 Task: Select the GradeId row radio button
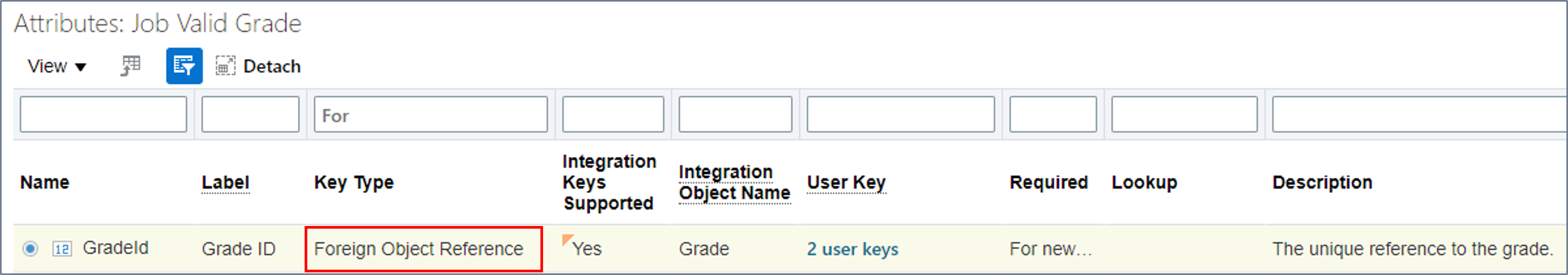tap(30, 248)
